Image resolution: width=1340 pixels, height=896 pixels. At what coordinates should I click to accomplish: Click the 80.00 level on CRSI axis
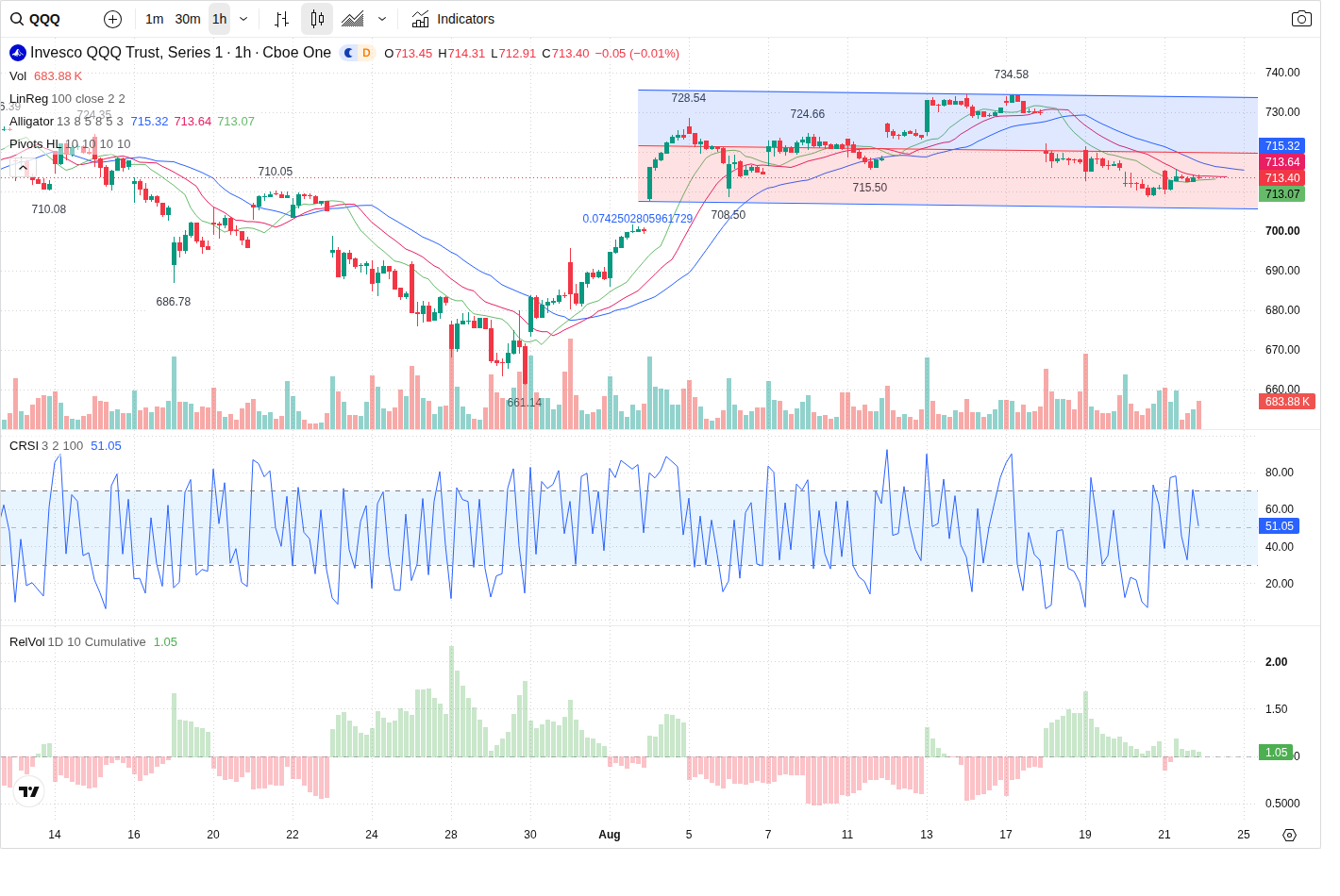(x=1280, y=473)
